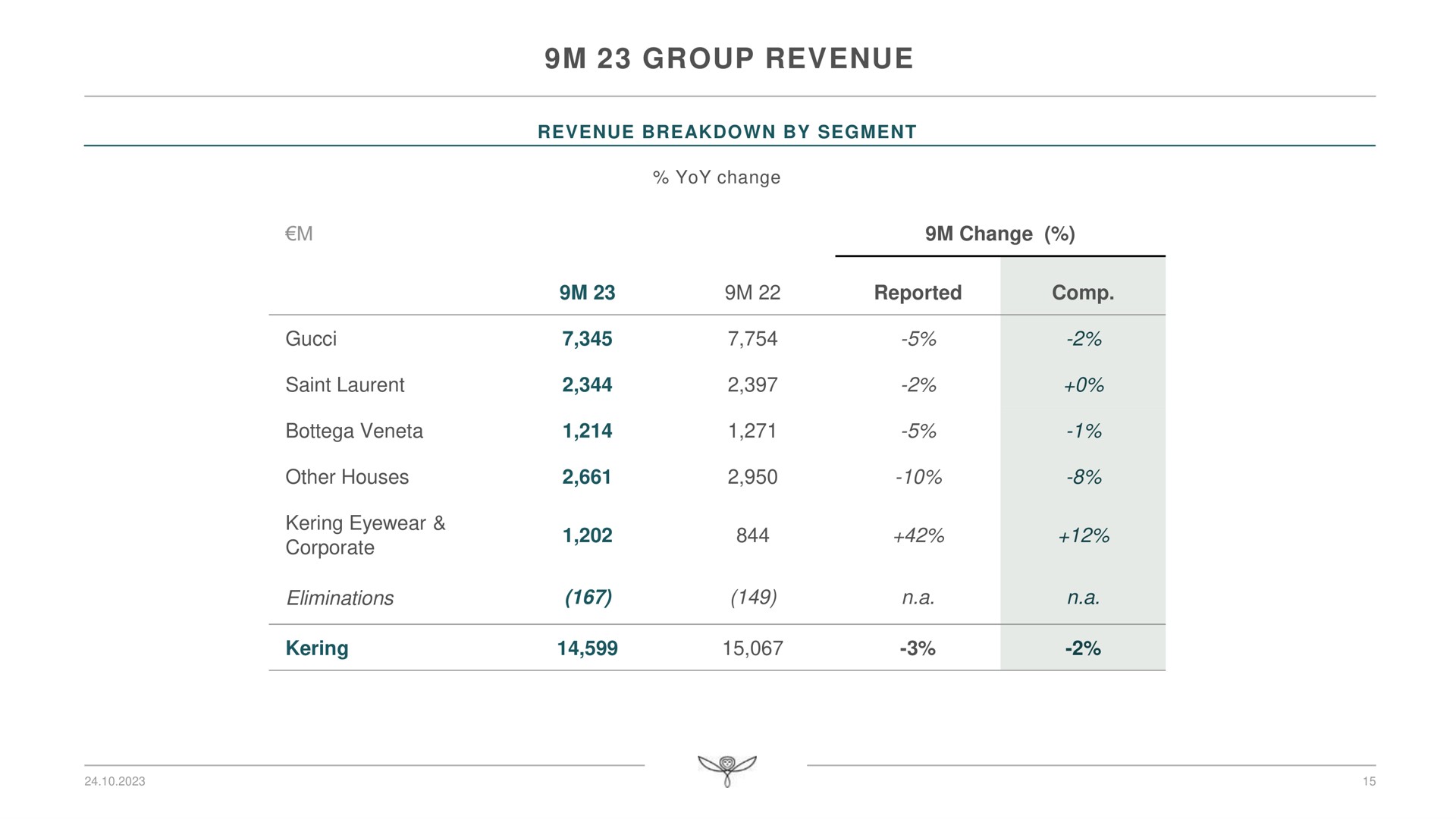Click Saint Laurent value 2,397
Image resolution: width=1456 pixels, height=819 pixels.
(x=752, y=385)
